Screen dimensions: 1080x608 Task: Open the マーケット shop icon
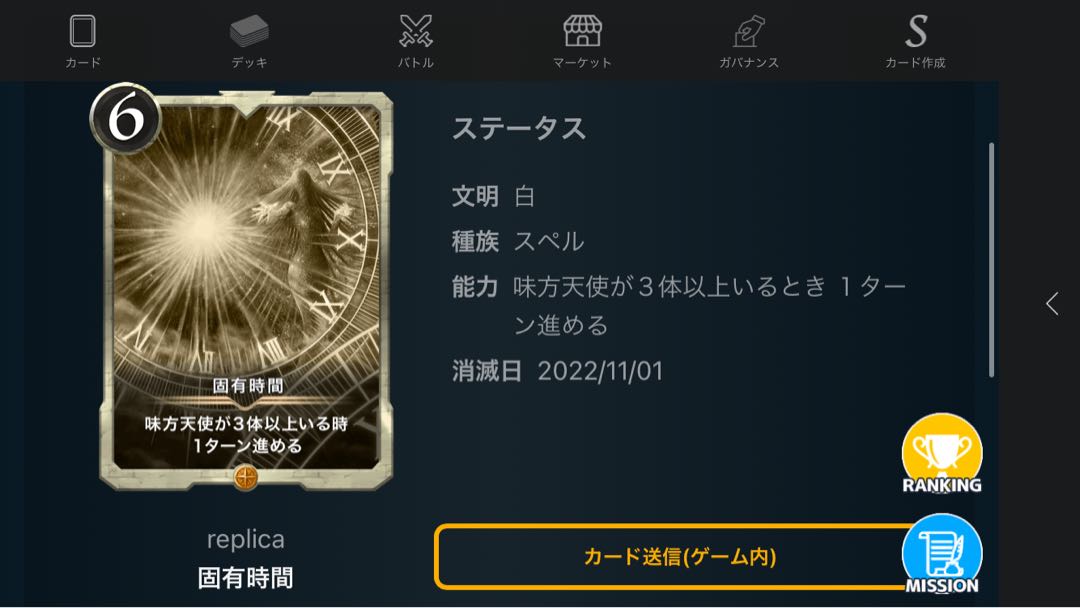pos(583,31)
